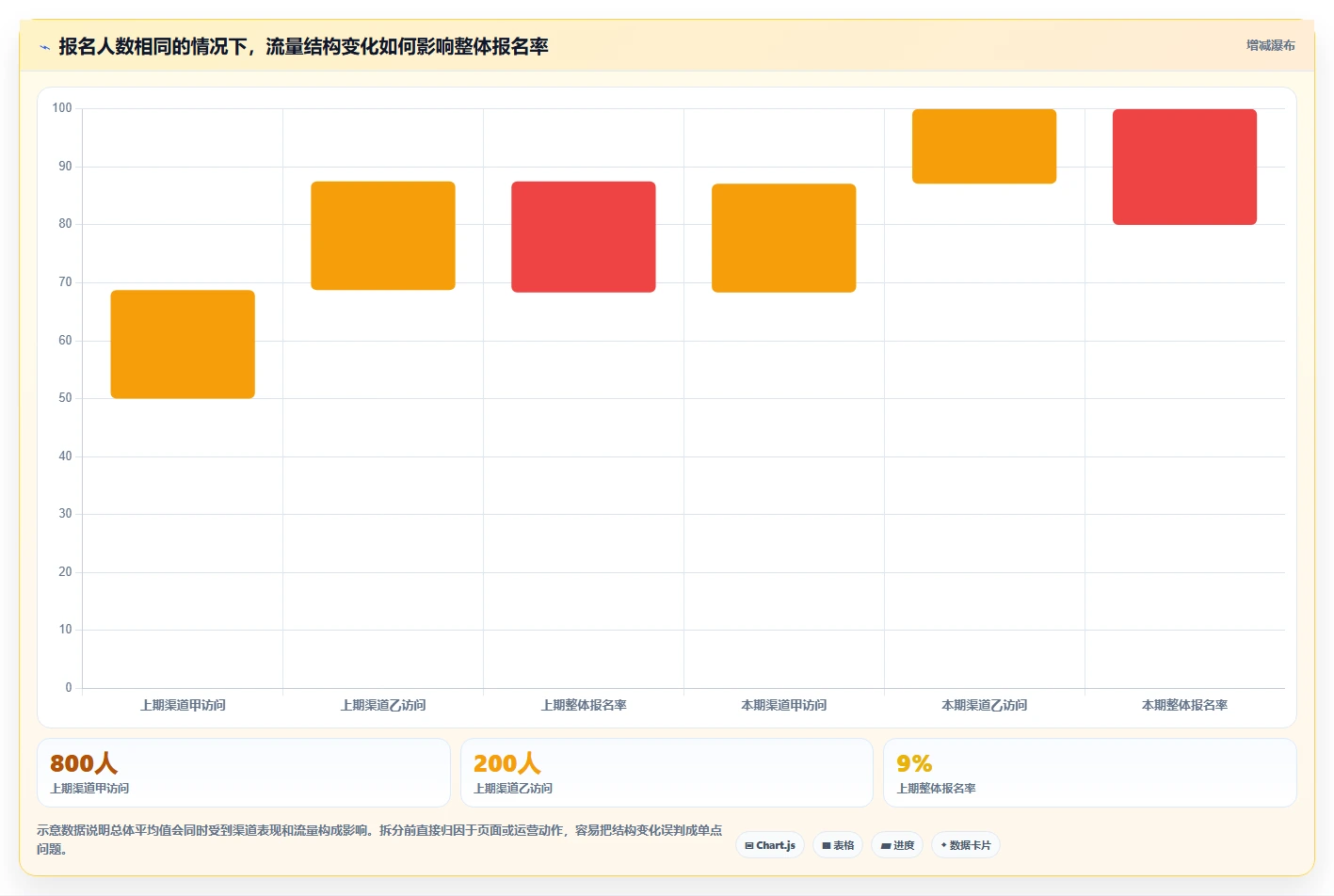Click the 本期渠道甲访问 x-axis label

[784, 705]
